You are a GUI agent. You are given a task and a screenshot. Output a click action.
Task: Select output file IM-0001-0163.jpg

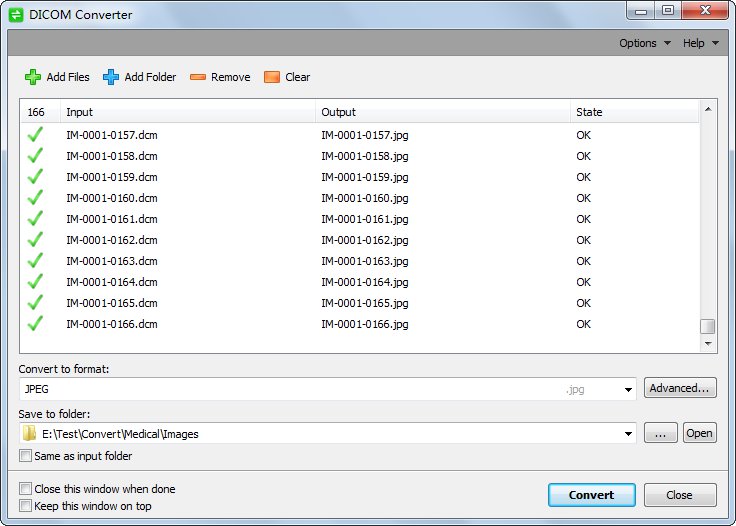pos(365,261)
